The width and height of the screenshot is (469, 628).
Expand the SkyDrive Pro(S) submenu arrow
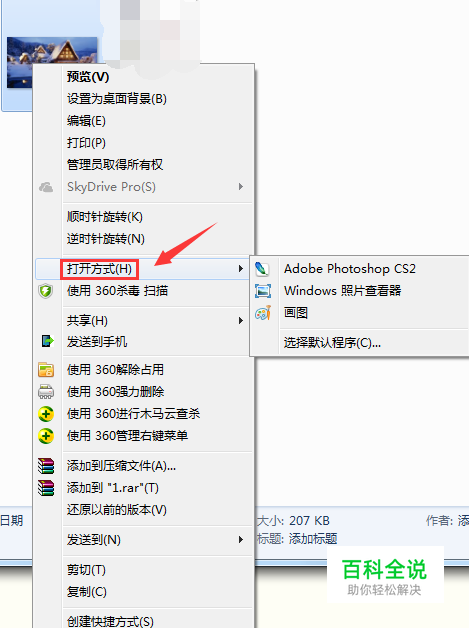[x=241, y=187]
